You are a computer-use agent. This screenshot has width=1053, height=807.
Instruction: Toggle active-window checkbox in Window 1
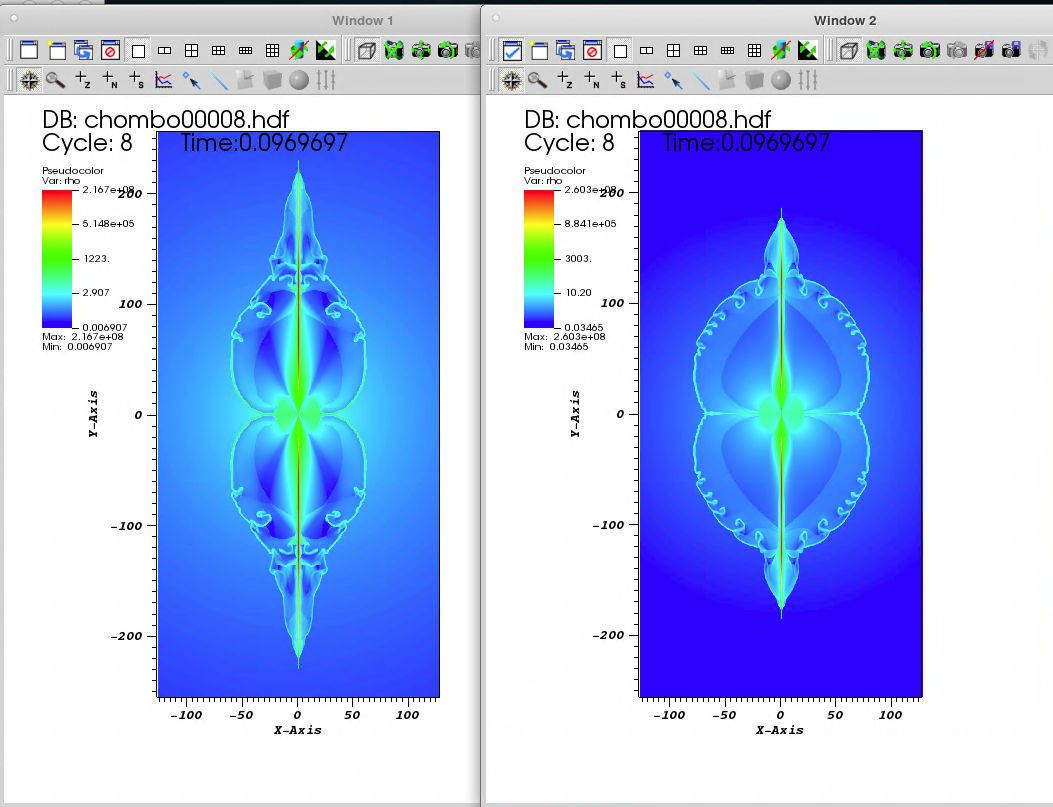pyautogui.click(x=30, y=50)
